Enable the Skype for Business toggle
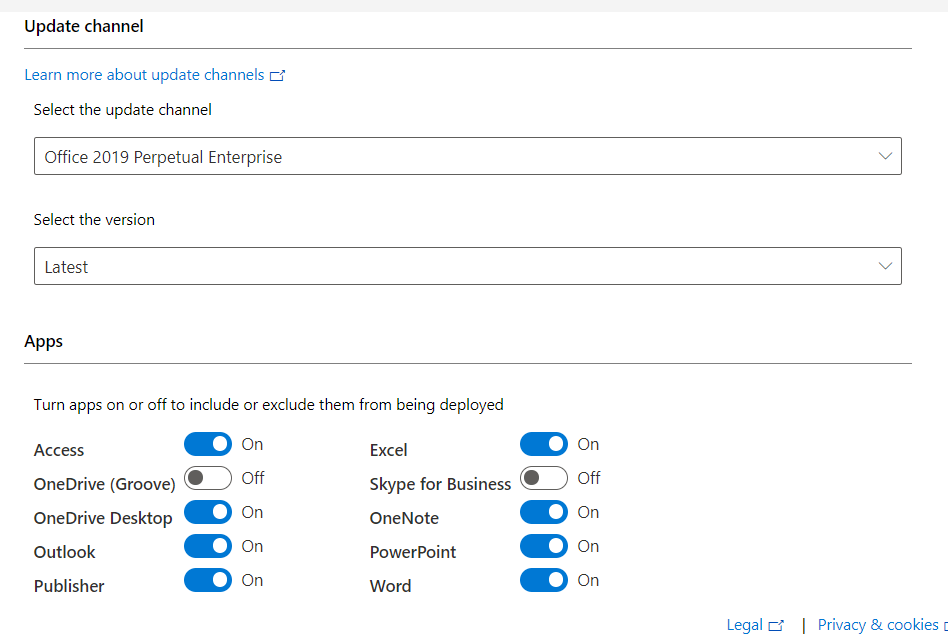948x639 pixels. click(x=544, y=478)
